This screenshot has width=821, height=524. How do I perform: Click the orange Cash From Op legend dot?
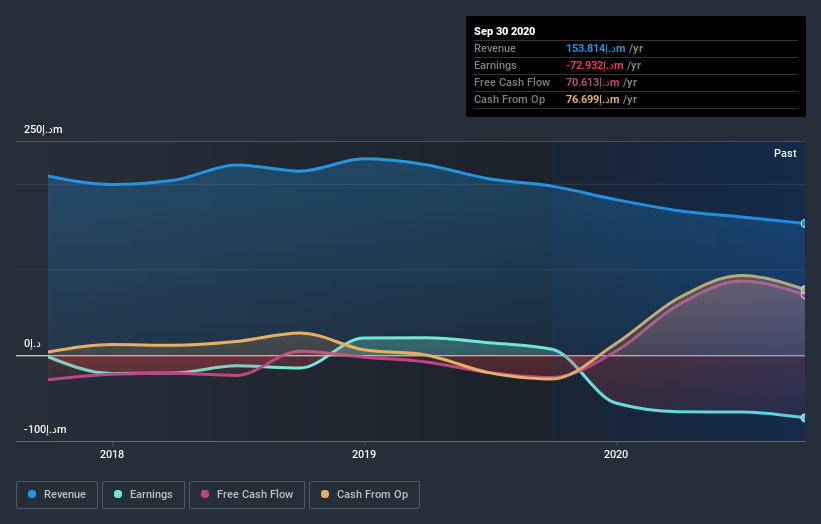[x=325, y=494]
